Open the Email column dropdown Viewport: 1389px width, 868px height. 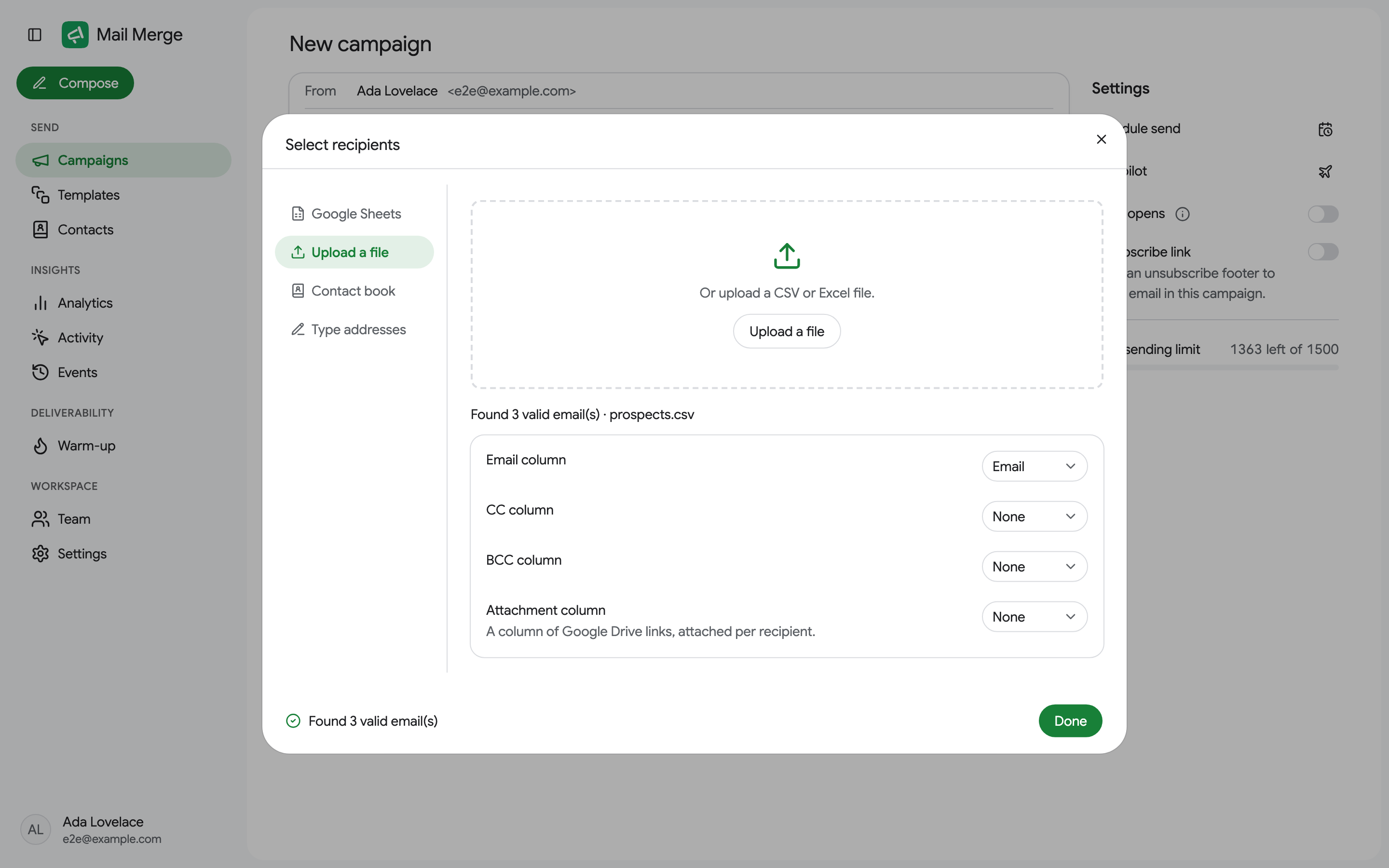pyautogui.click(x=1035, y=466)
